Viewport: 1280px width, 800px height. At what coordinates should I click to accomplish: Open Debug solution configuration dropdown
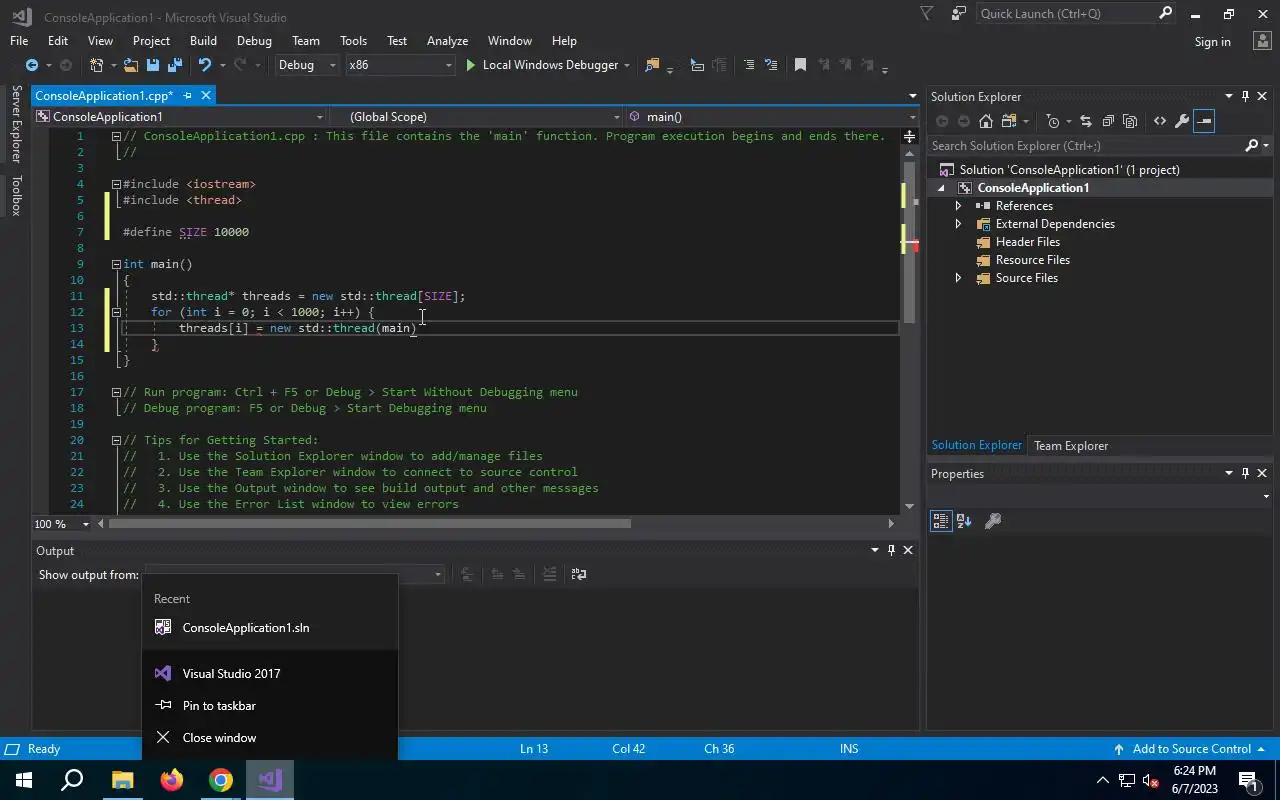tap(308, 65)
